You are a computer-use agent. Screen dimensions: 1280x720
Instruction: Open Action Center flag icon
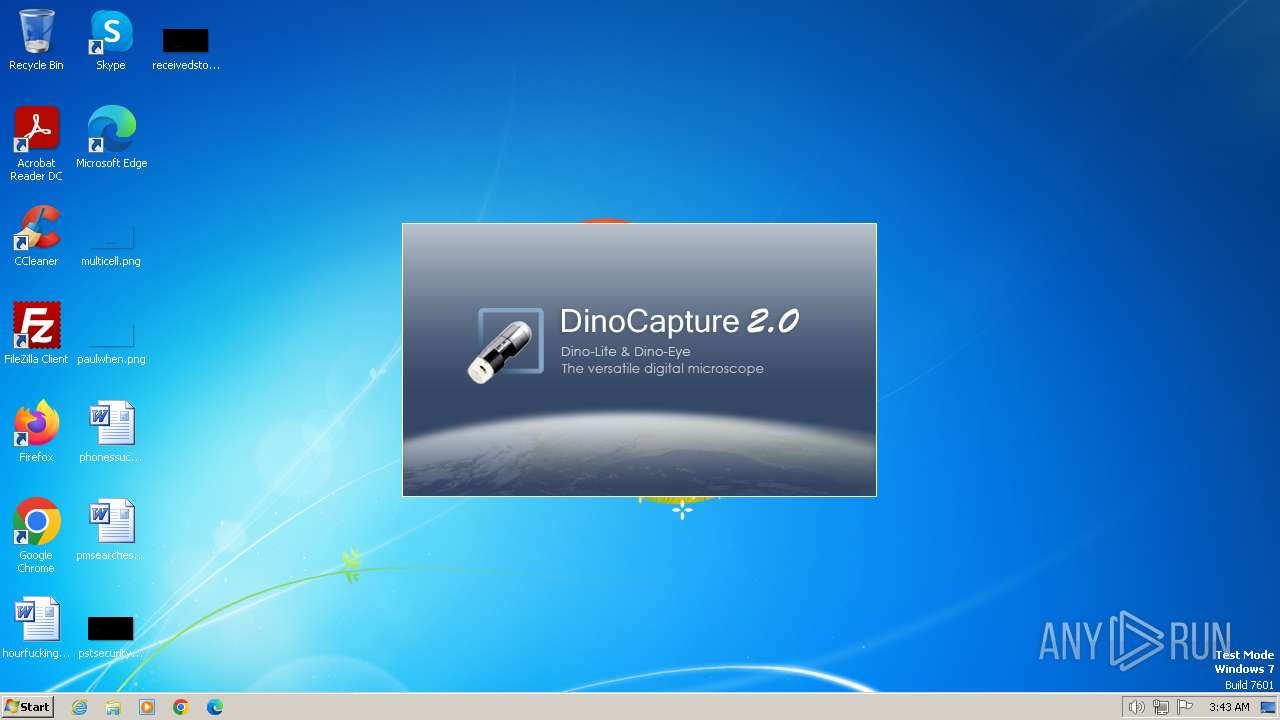pos(1185,707)
